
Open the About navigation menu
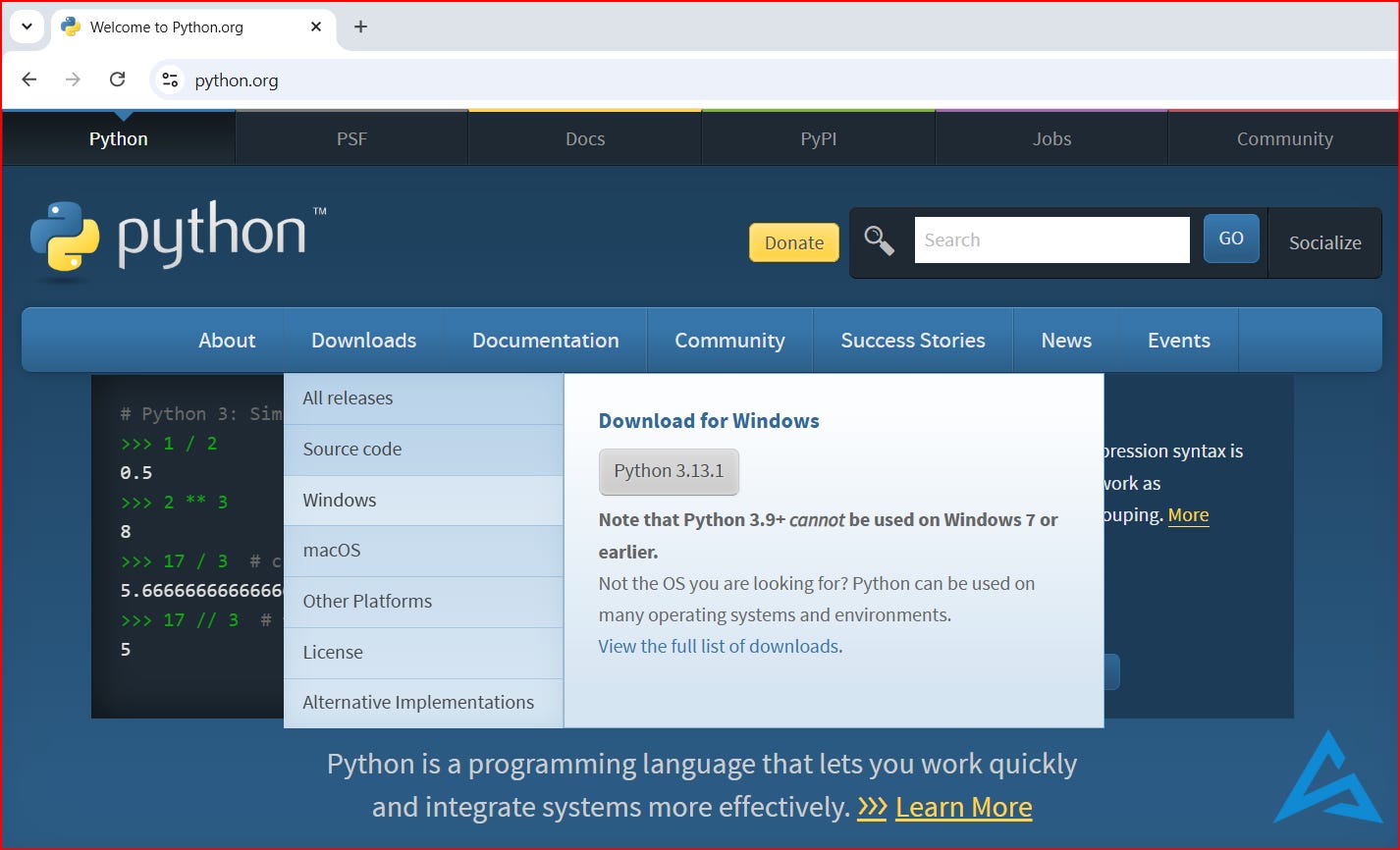227,341
